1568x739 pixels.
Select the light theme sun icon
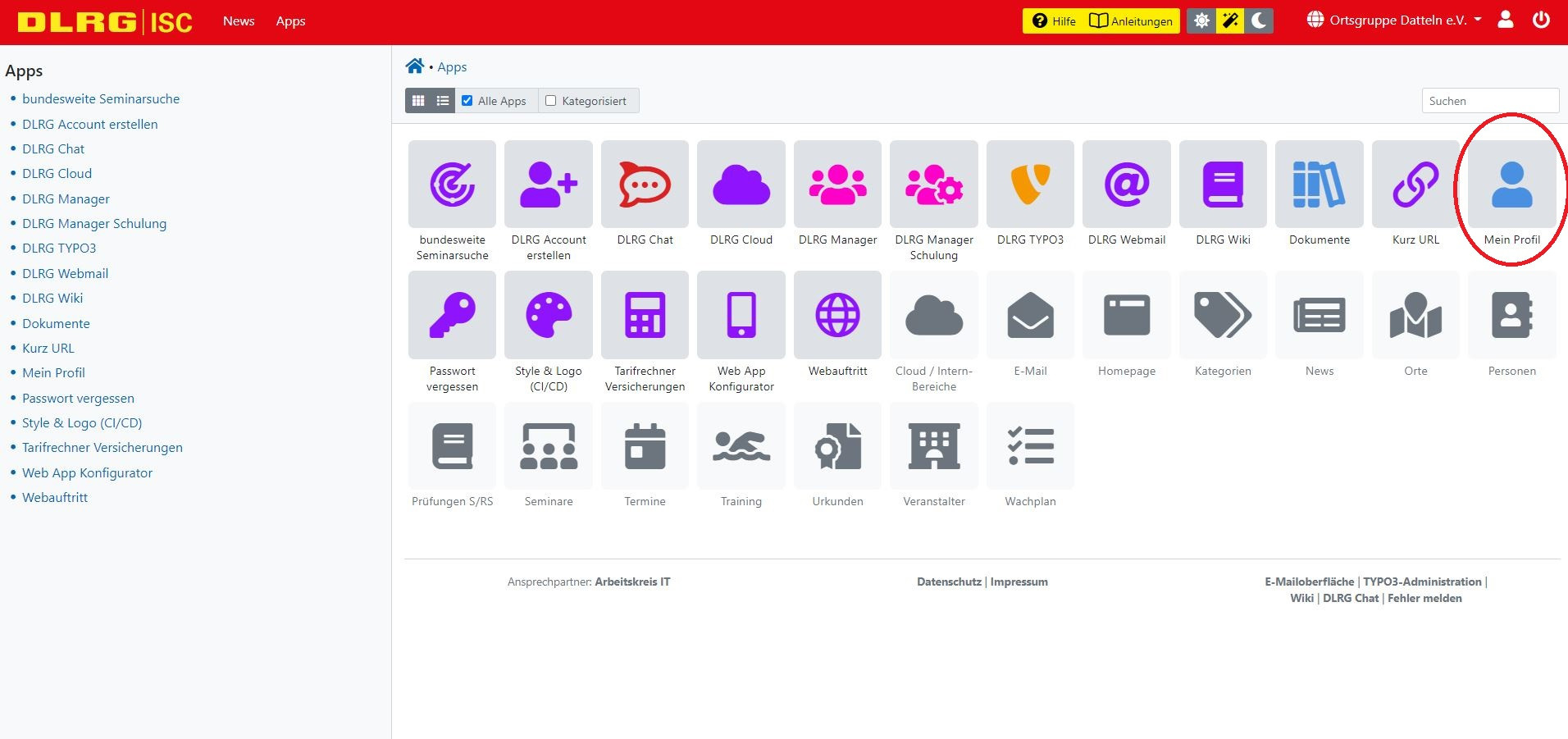[x=1201, y=21]
